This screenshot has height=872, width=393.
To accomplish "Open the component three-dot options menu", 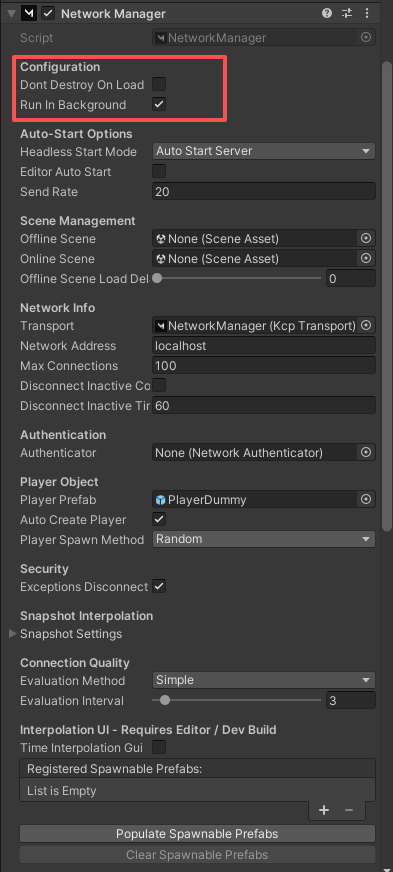I will 366,13.
